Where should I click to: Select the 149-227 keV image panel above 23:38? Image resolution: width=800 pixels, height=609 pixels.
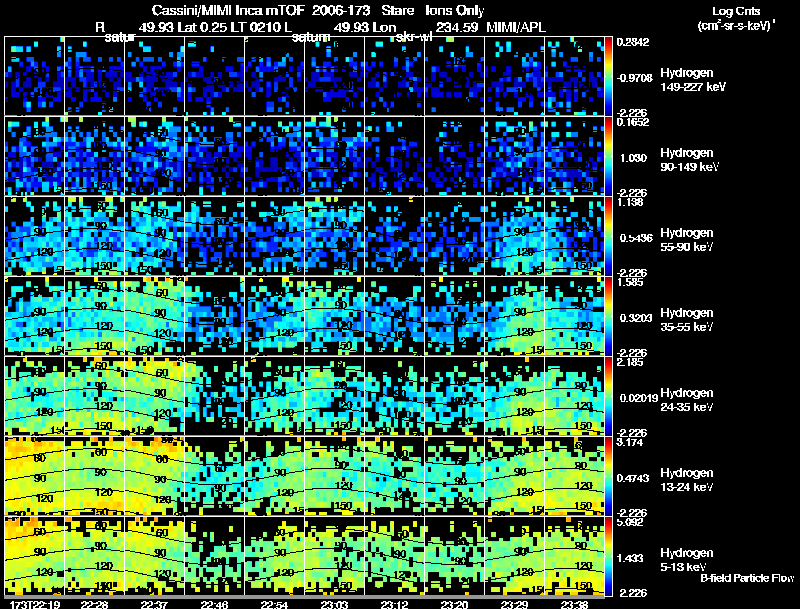(x=574, y=76)
